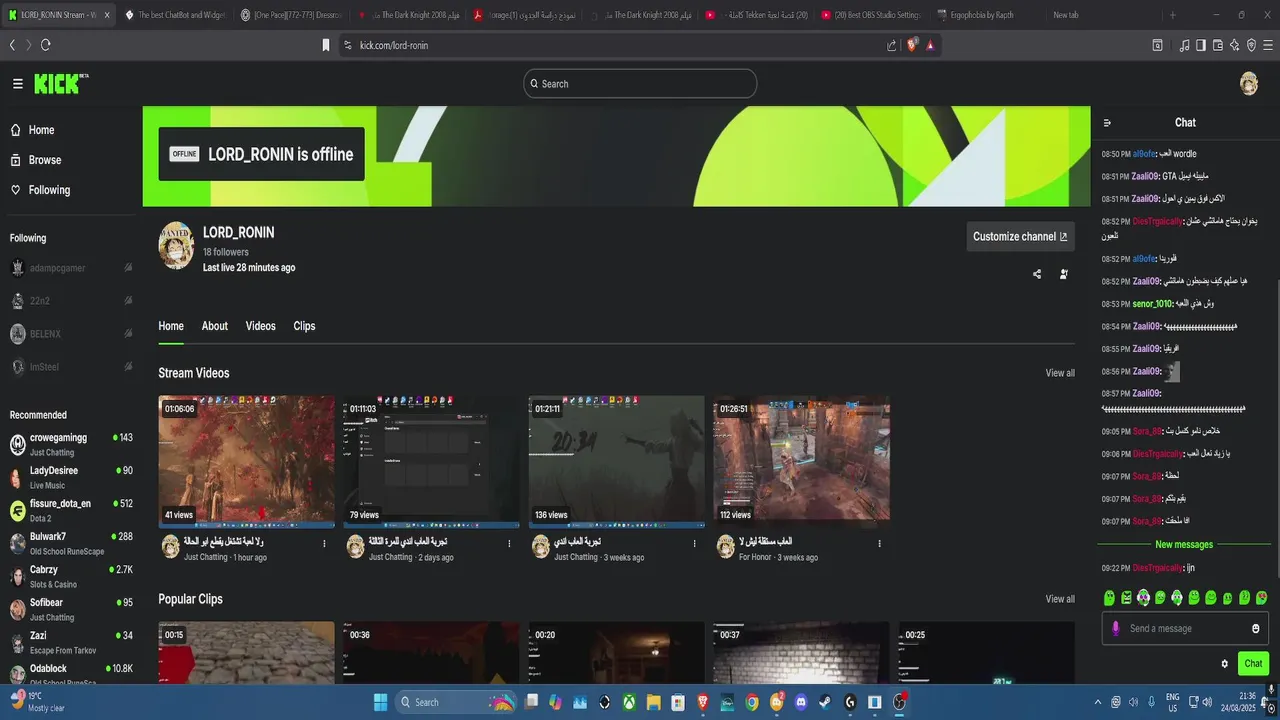Open the user profile avatar menu
The height and width of the screenshot is (720, 1280).
1248,84
